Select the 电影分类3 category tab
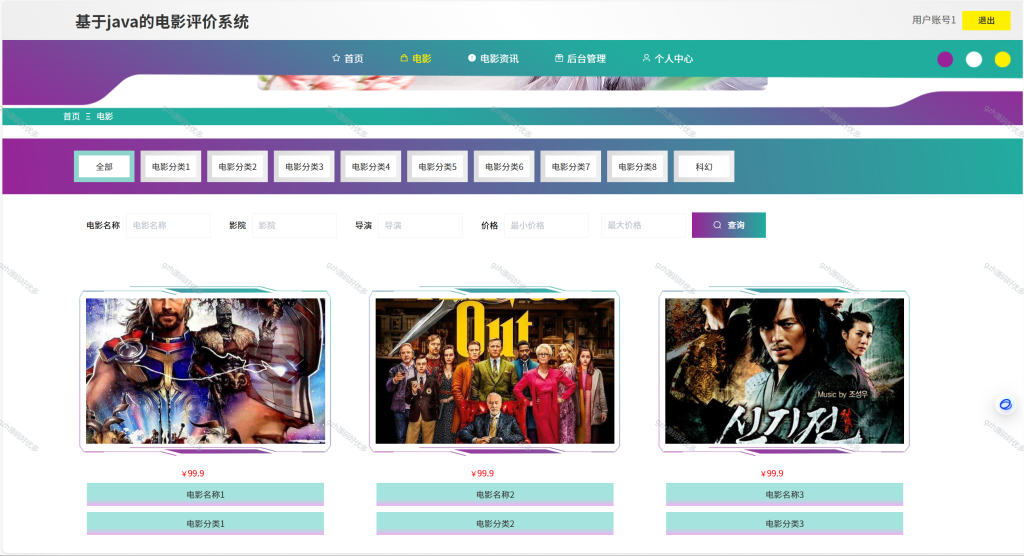1024x556 pixels. (304, 167)
